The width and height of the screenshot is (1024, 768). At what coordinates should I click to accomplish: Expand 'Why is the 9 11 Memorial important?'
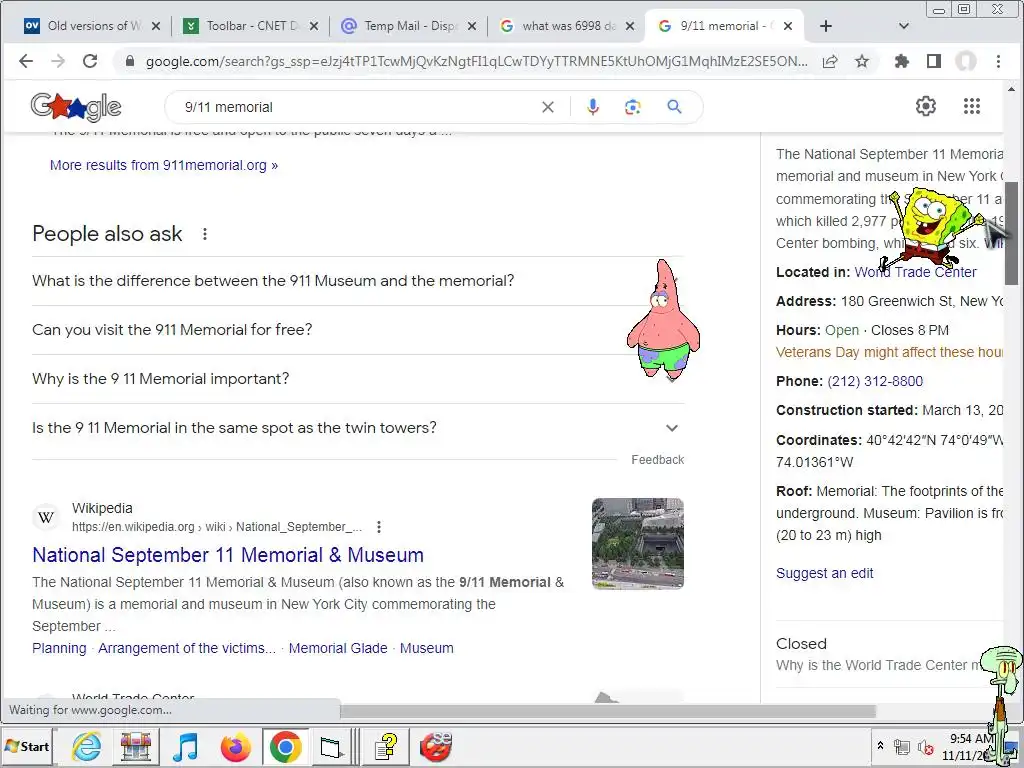(358, 379)
